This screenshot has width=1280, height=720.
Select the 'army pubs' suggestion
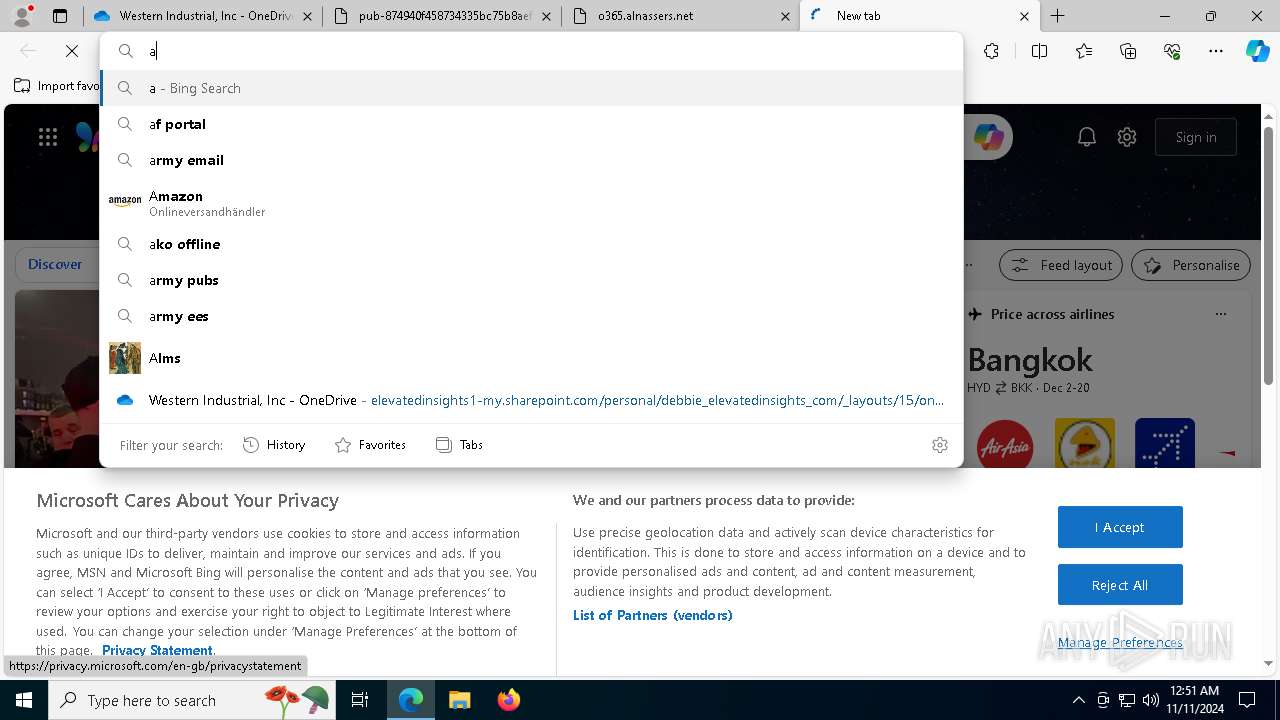point(531,280)
